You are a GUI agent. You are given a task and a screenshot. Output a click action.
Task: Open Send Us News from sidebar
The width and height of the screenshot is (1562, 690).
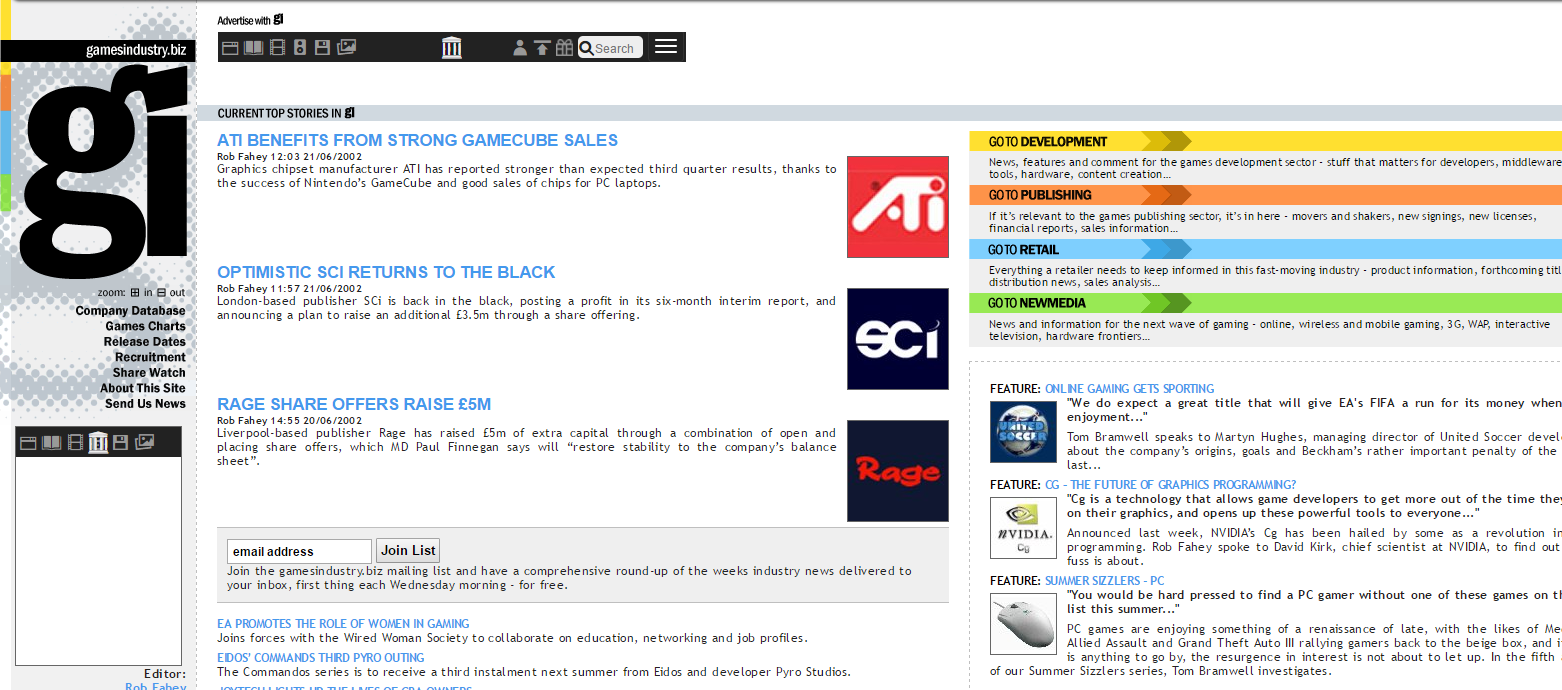tap(145, 404)
